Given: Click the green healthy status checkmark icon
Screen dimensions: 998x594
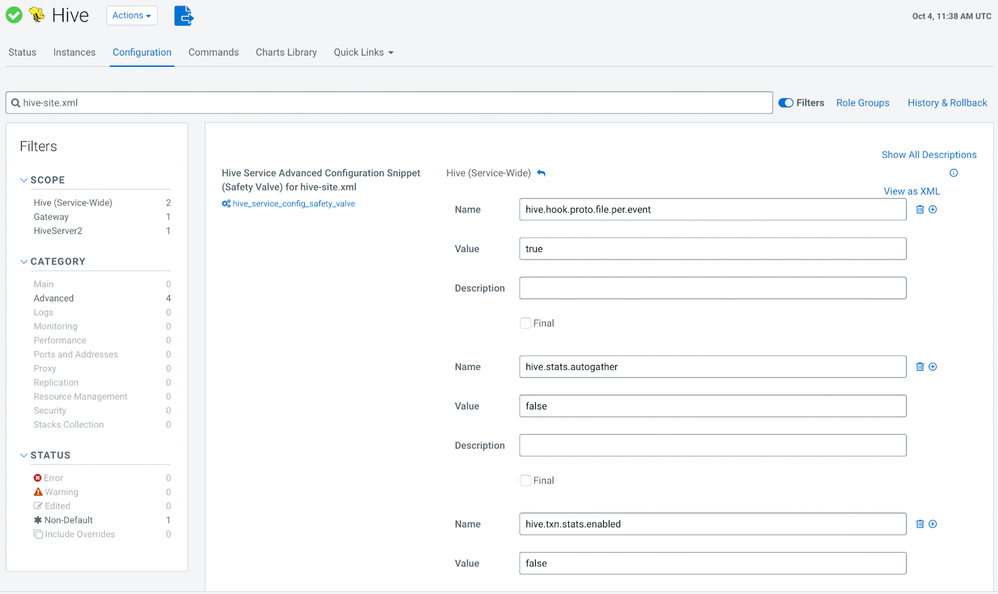Looking at the screenshot, I should [x=14, y=15].
